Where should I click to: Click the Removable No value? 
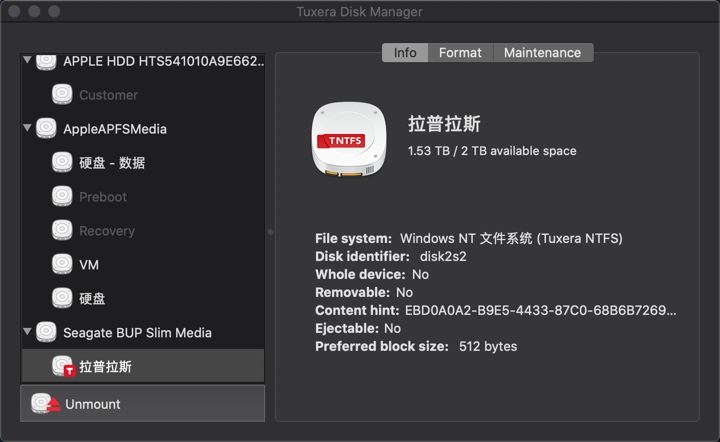(x=404, y=292)
